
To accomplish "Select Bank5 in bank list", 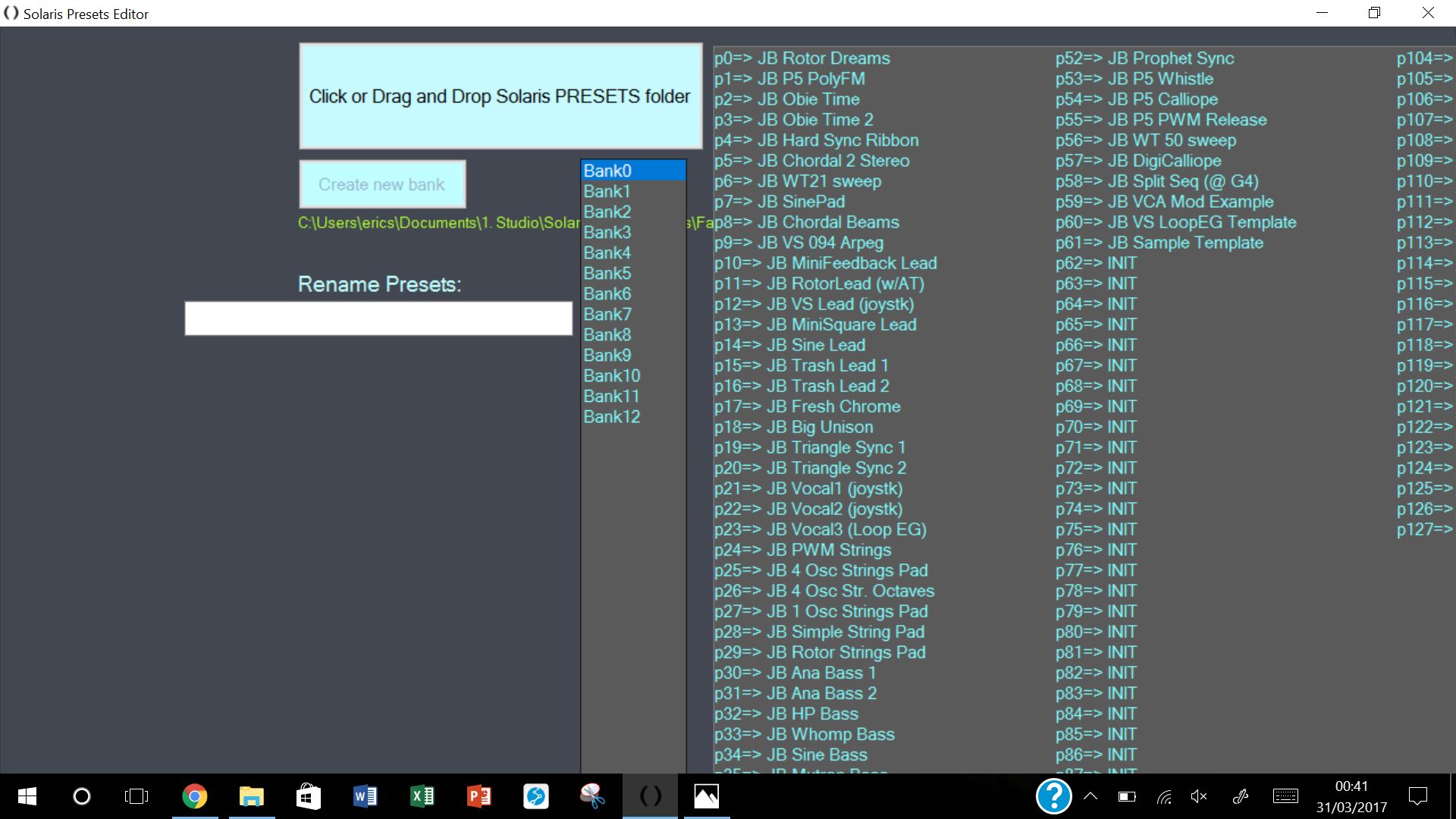I will [633, 273].
